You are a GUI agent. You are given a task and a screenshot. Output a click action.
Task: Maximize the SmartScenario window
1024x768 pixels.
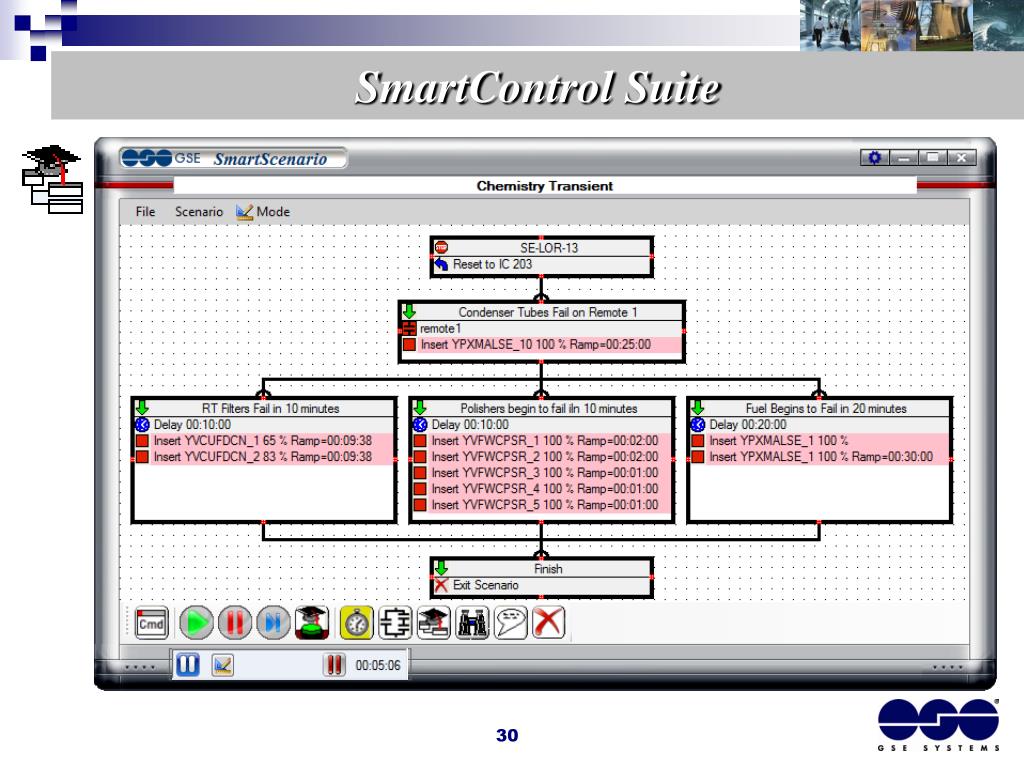pos(933,157)
